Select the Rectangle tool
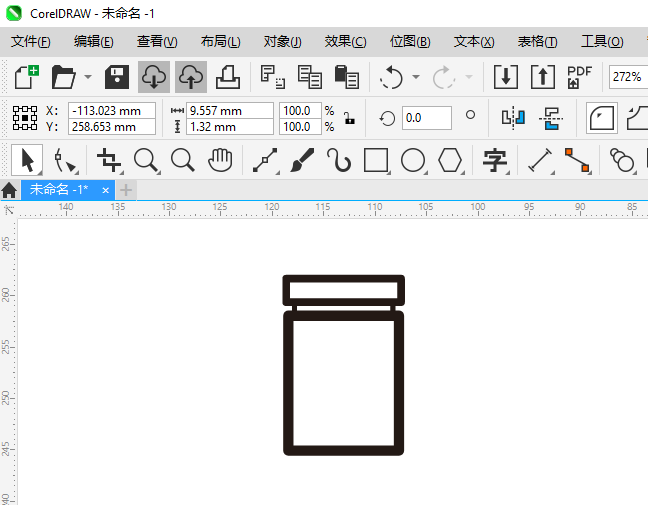 pos(376,160)
